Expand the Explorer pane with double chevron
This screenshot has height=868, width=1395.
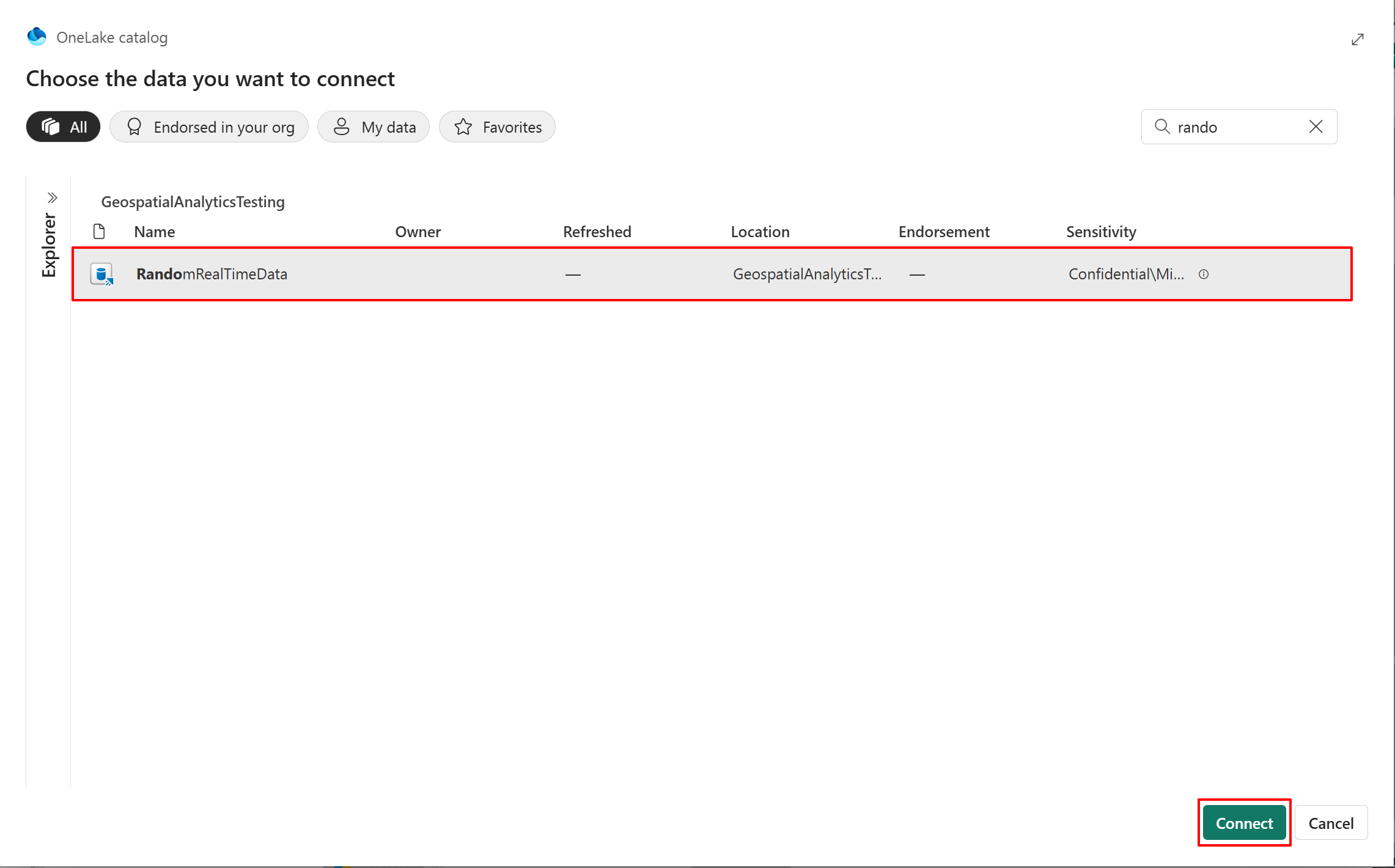52,197
